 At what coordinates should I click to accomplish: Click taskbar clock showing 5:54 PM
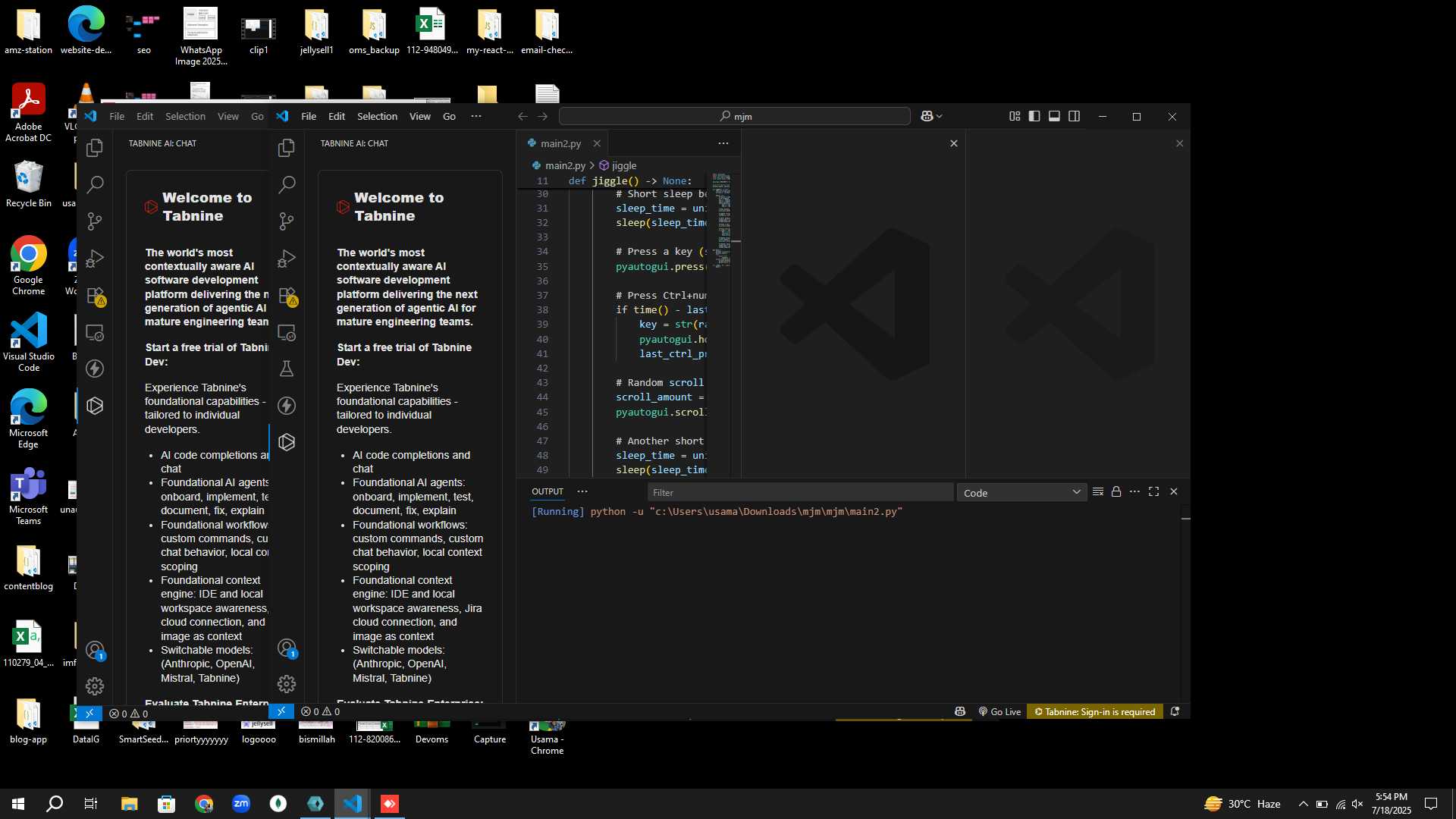pyautogui.click(x=1391, y=804)
